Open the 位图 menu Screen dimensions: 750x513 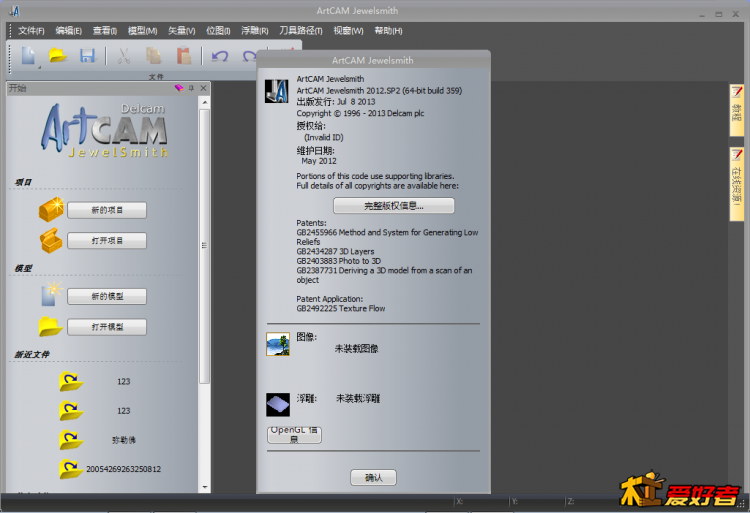(x=218, y=31)
